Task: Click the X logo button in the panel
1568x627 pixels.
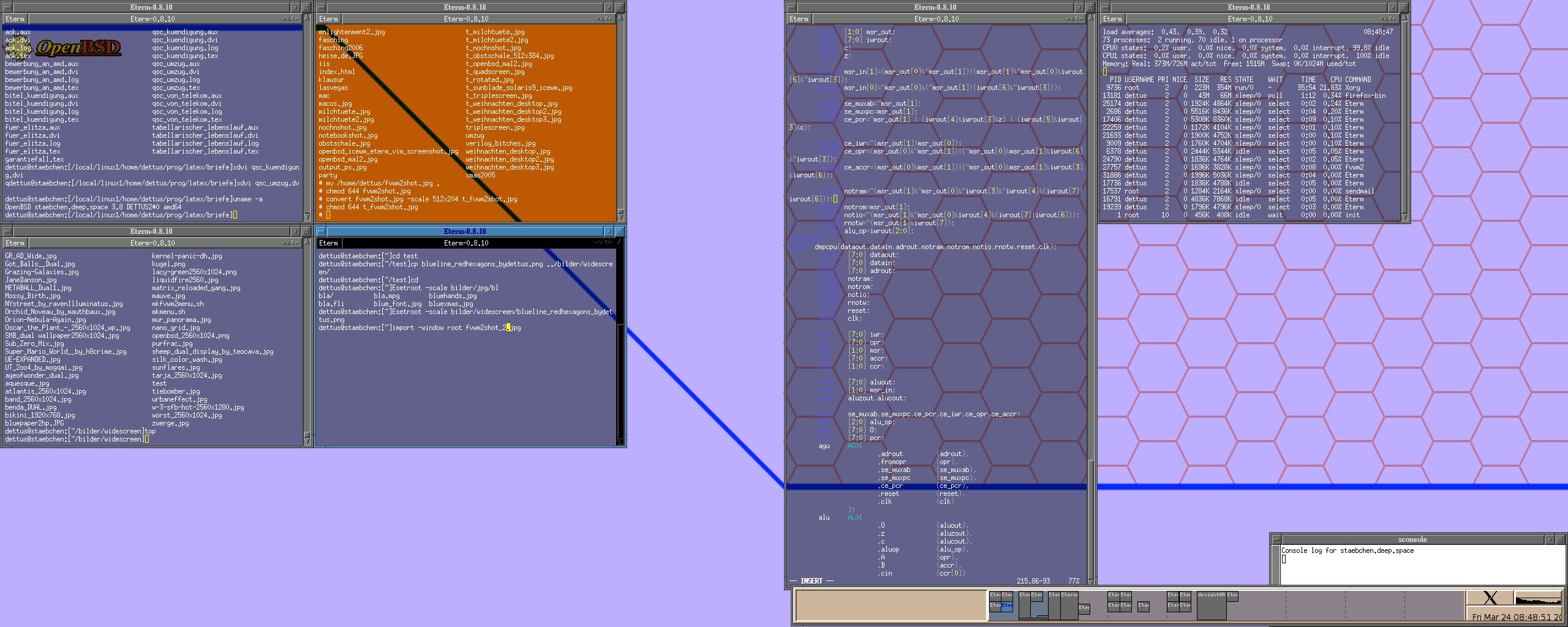Action: pyautogui.click(x=1490, y=598)
